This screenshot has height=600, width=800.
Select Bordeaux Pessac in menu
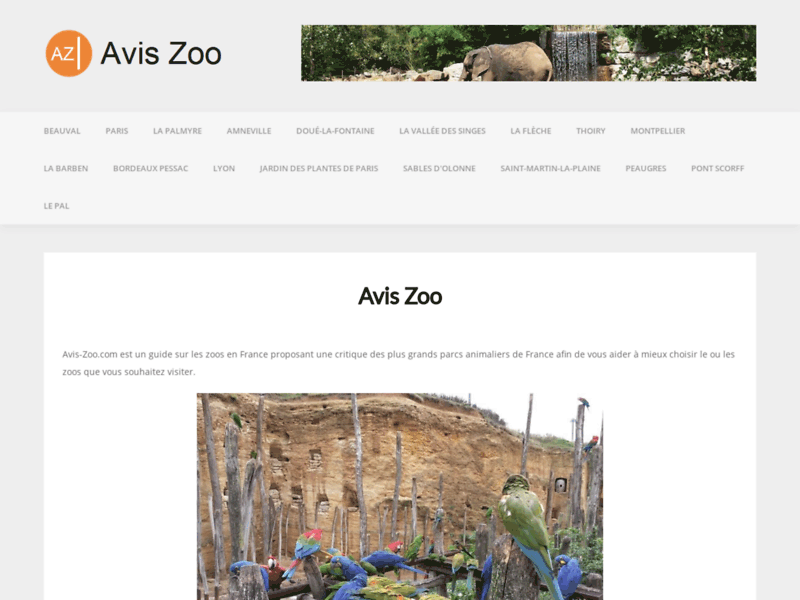tap(151, 168)
